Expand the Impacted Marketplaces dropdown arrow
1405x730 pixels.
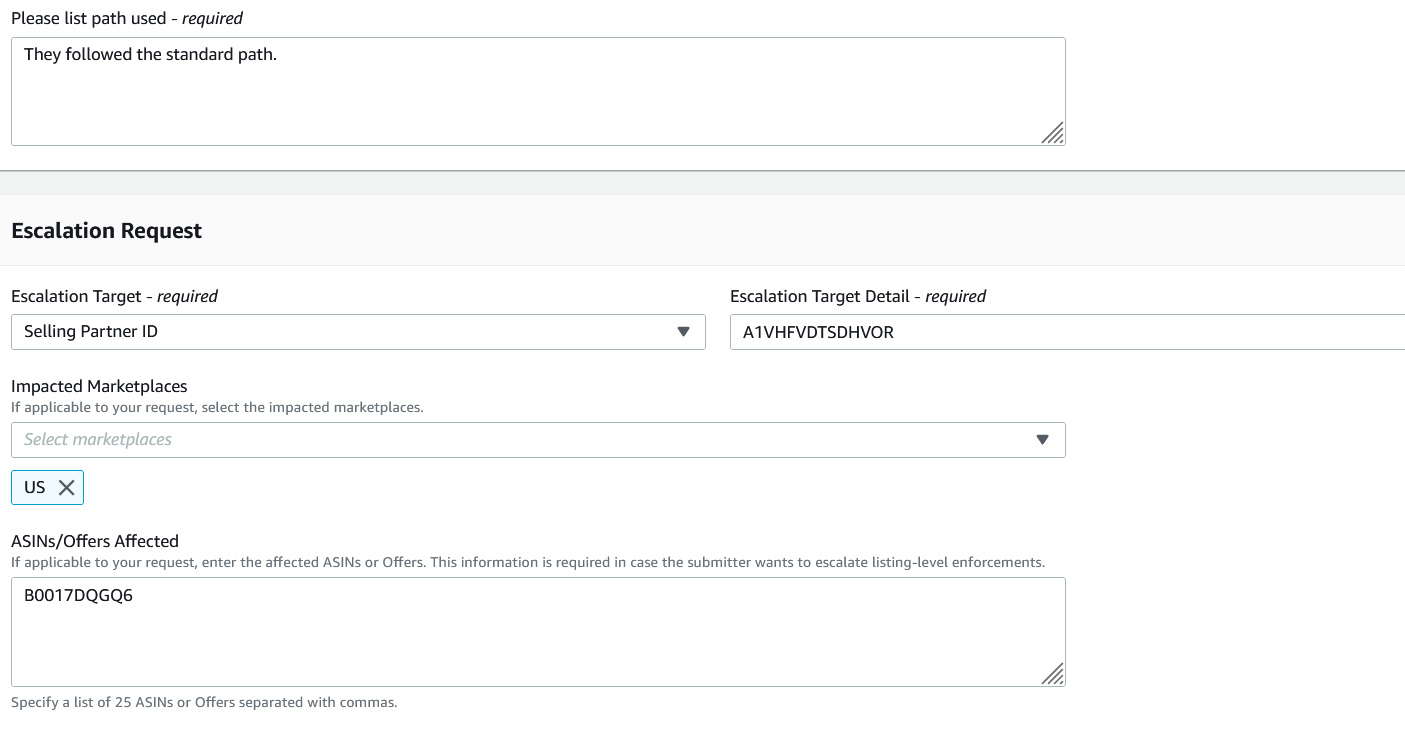(1042, 440)
